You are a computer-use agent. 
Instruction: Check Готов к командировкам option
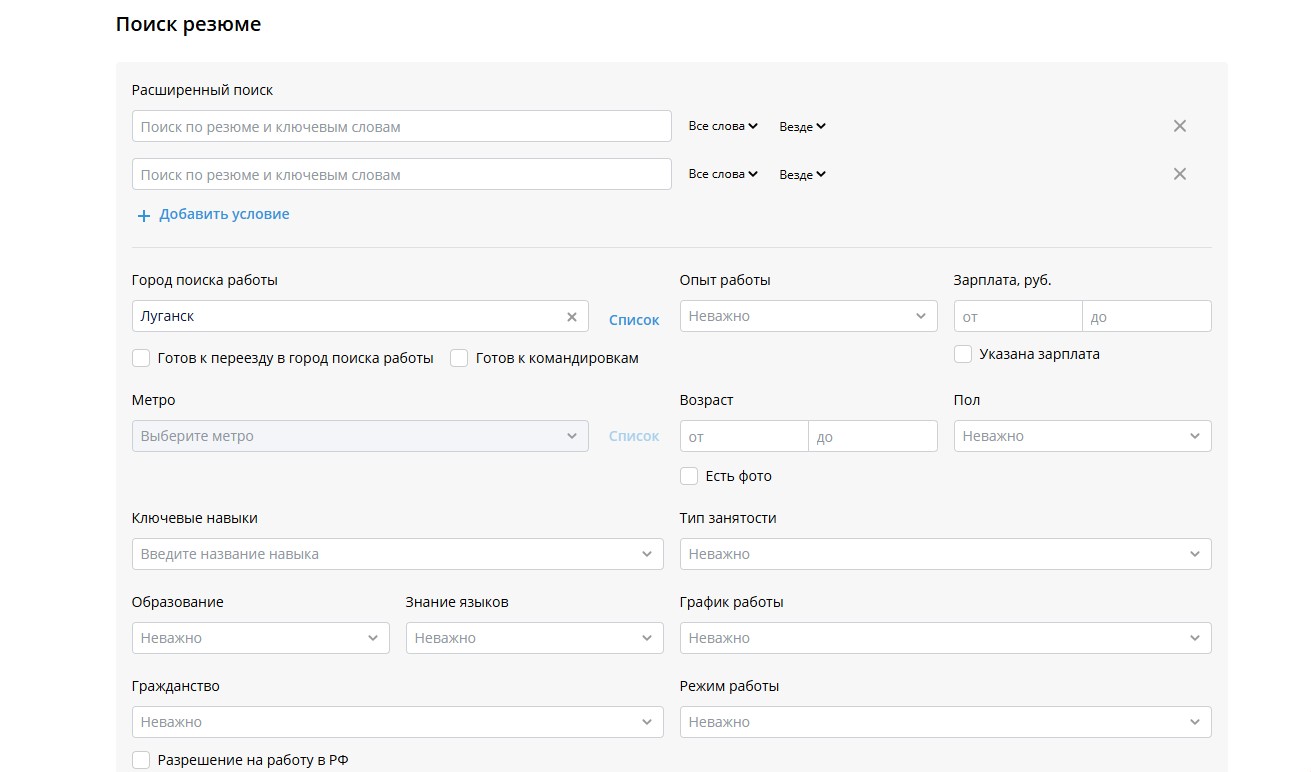[x=459, y=358]
